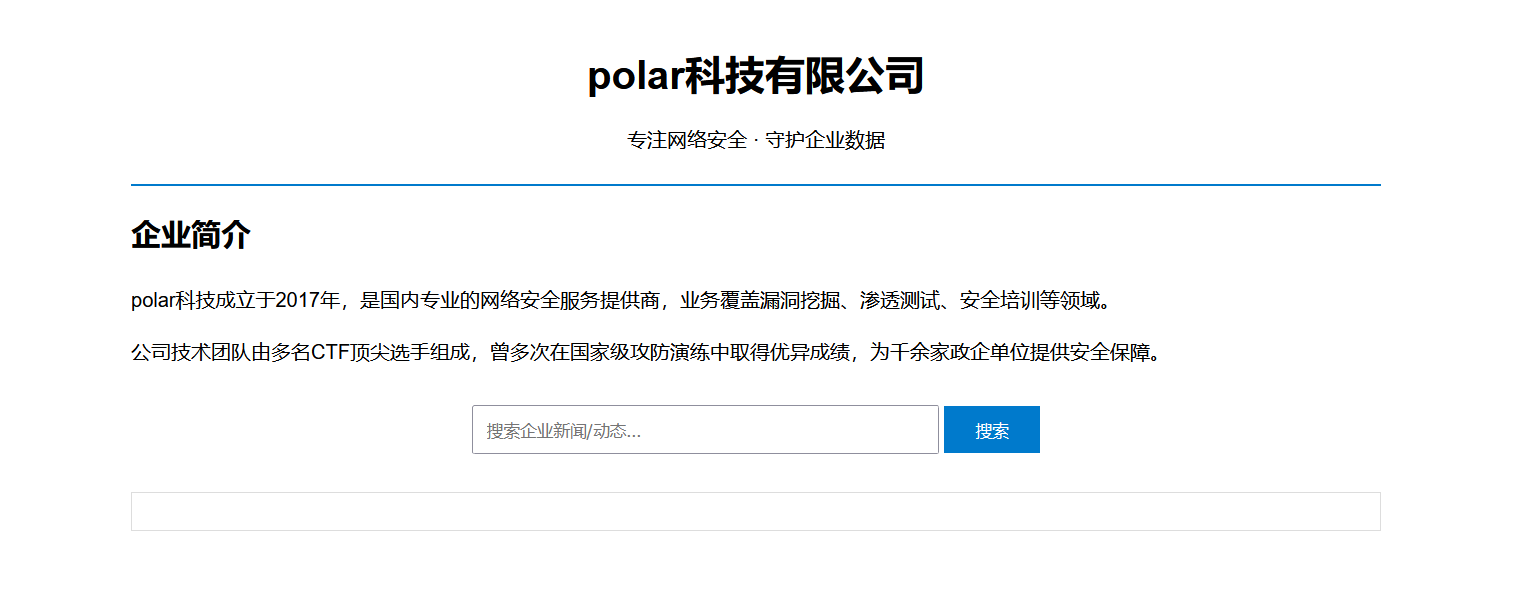Select the polar科技有限公司 page title
1531x600 pixels.
pos(756,76)
